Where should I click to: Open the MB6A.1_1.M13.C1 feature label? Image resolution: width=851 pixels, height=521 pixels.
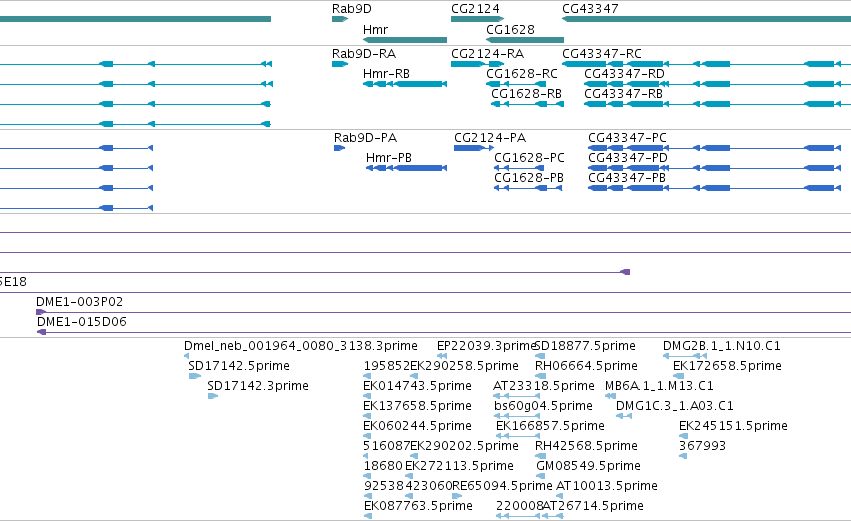tap(659, 386)
